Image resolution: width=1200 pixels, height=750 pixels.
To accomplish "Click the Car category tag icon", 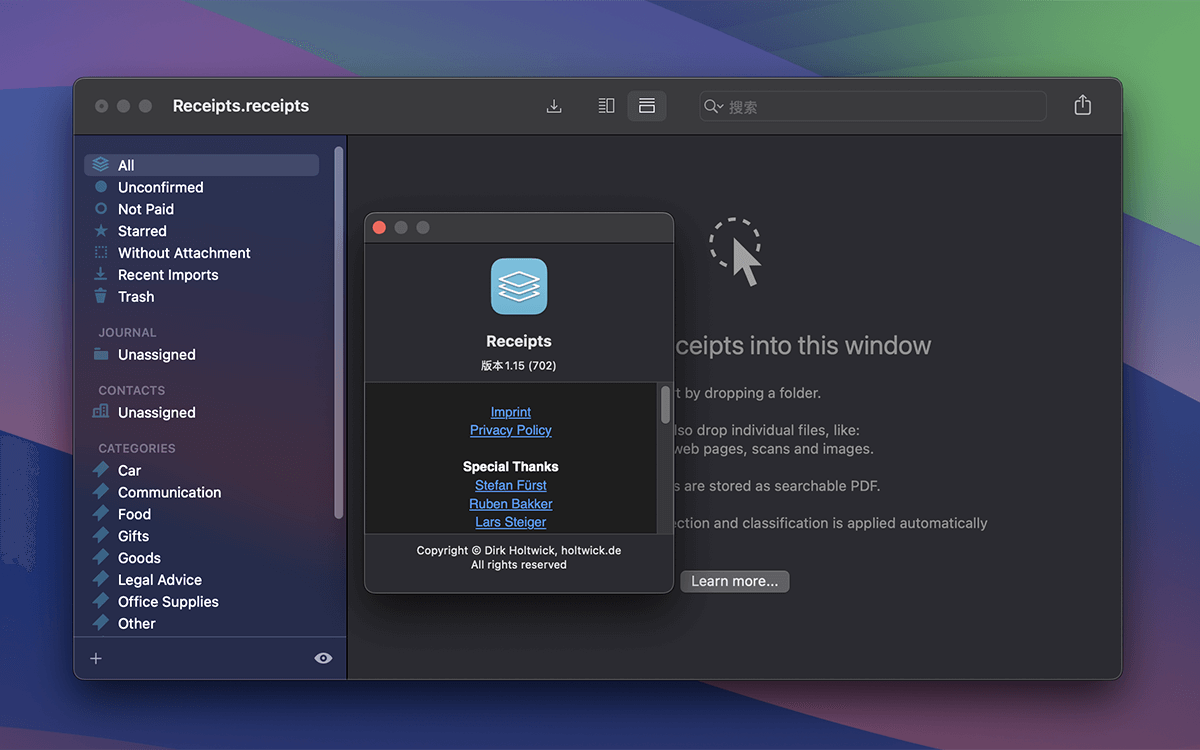I will (x=101, y=470).
